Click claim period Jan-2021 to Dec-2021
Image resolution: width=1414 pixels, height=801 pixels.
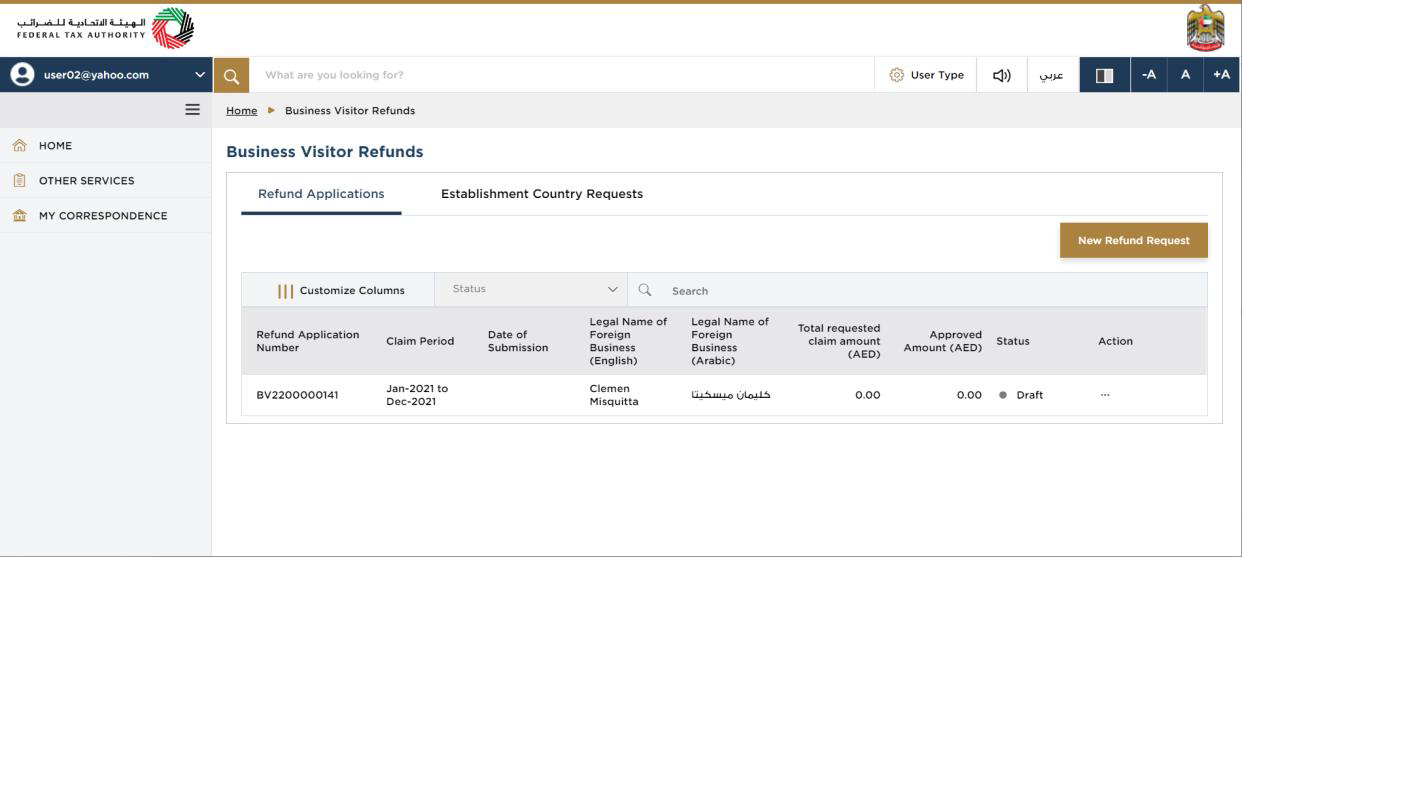pos(417,395)
